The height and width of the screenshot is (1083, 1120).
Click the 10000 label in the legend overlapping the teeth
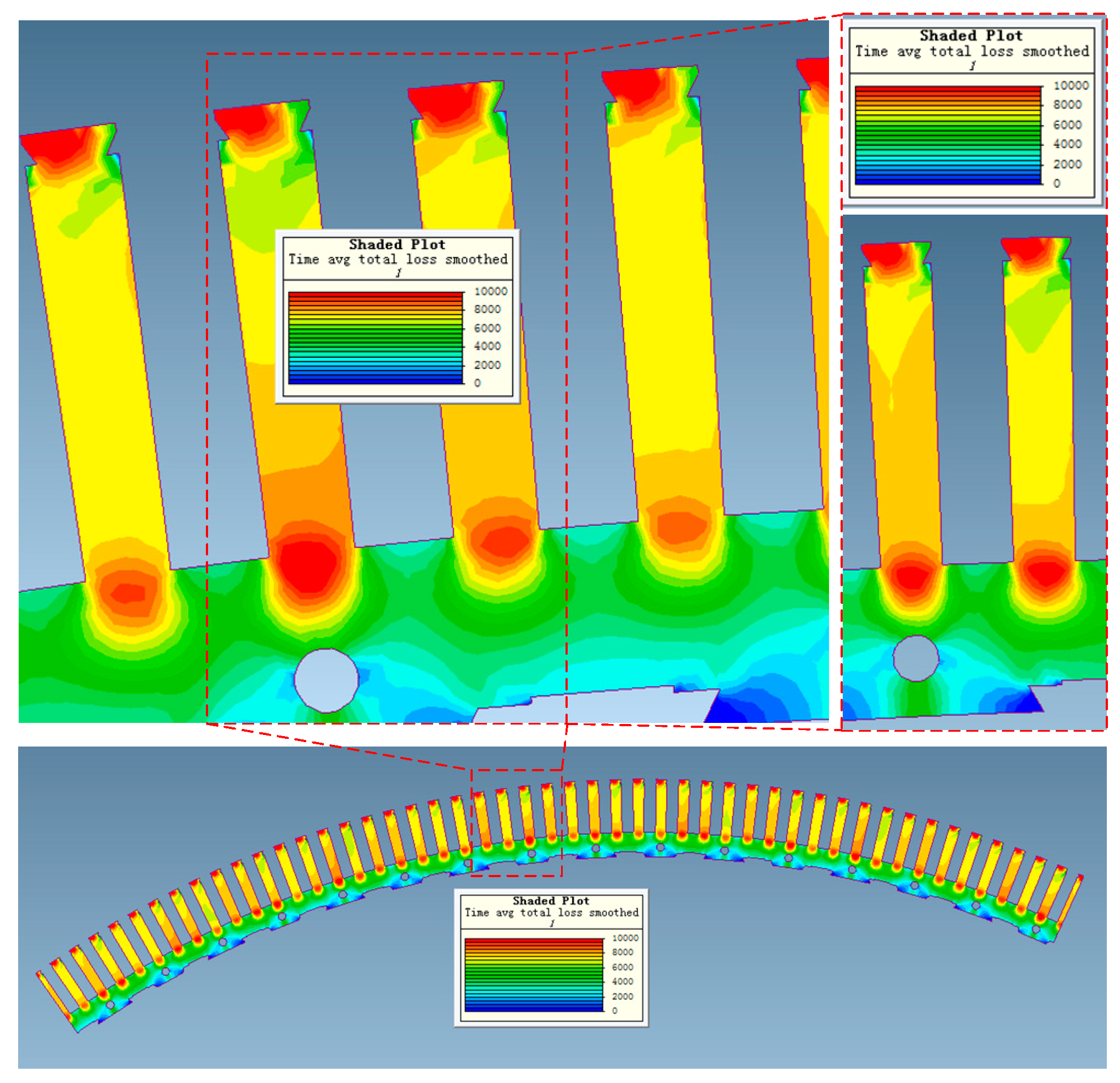490,291
